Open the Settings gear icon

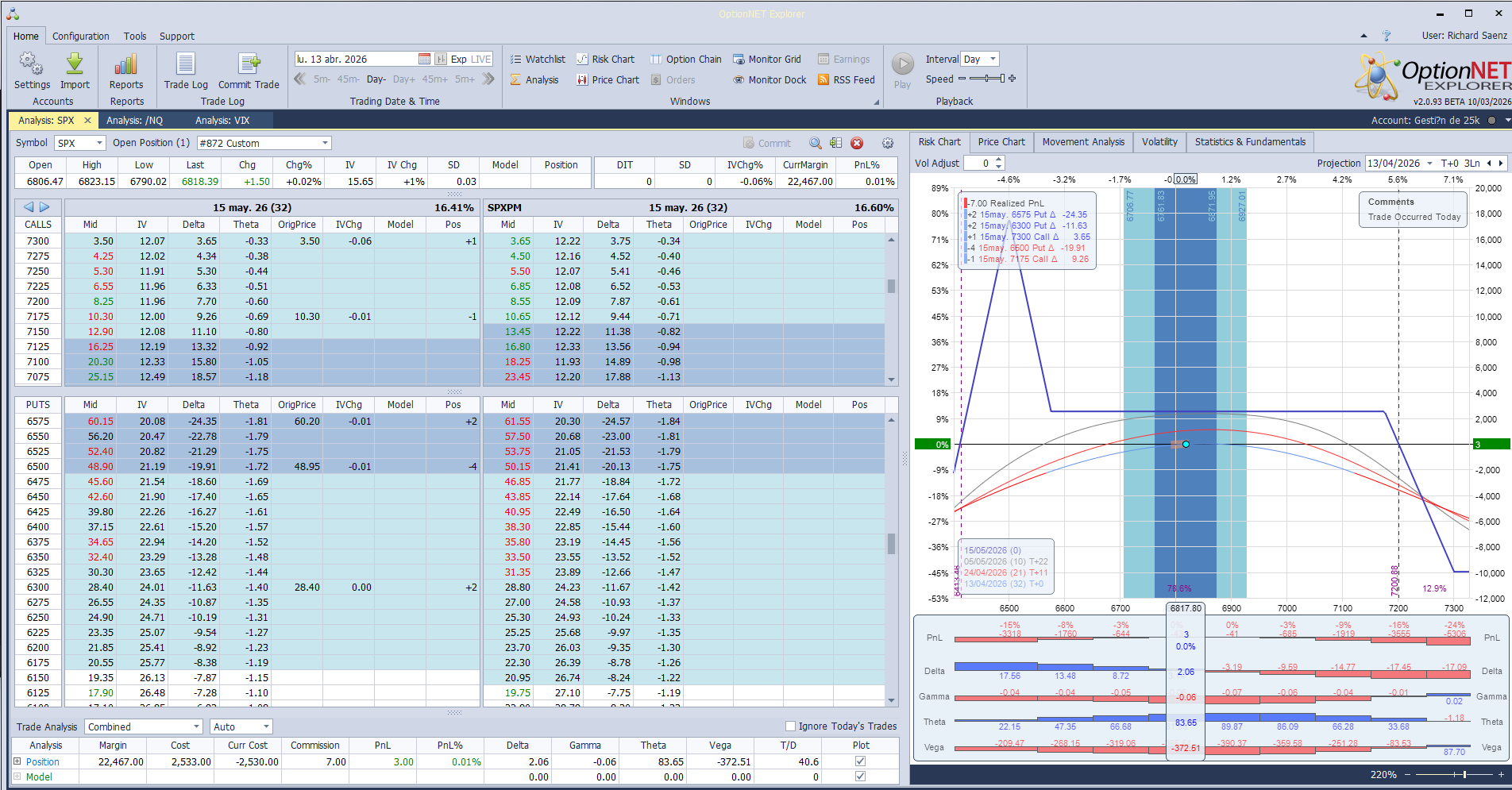click(32, 64)
